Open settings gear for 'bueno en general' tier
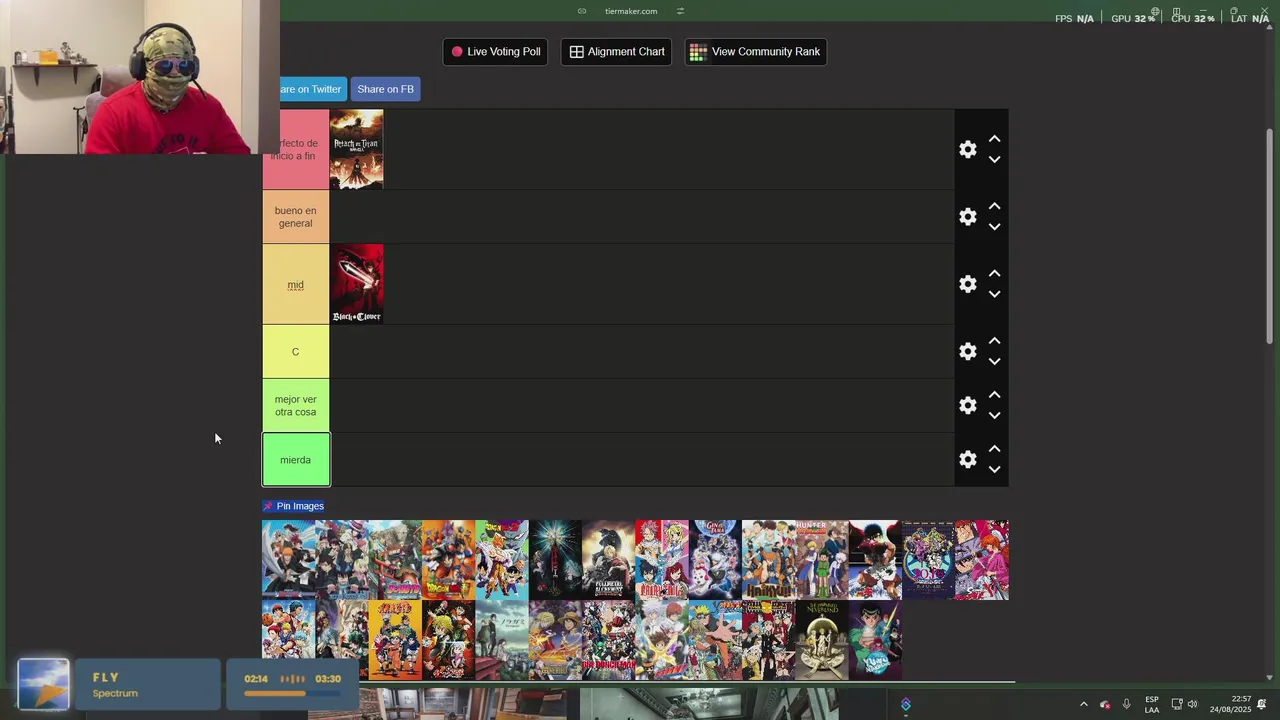The image size is (1280, 720). pos(967,217)
